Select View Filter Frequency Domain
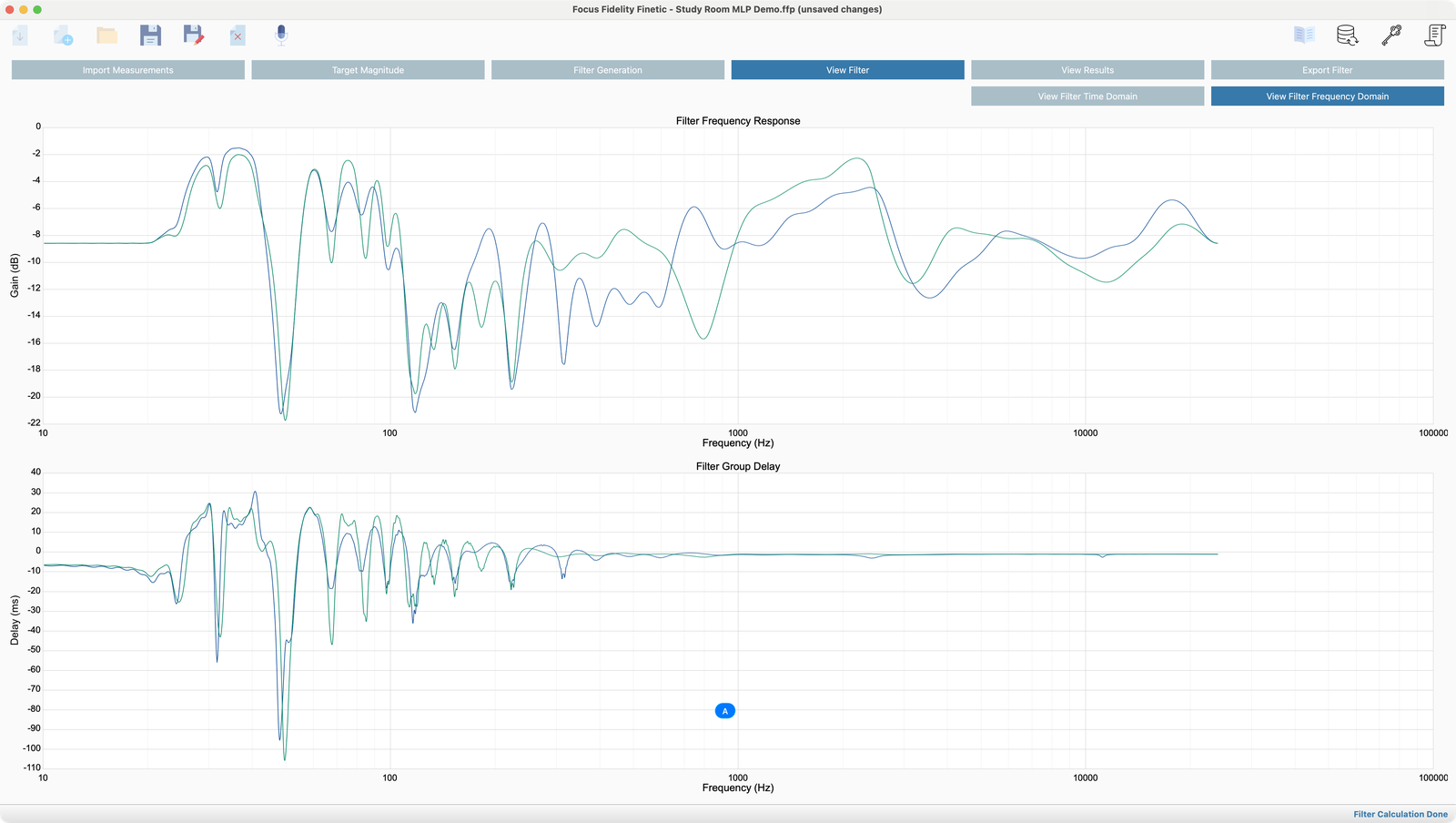 point(1328,97)
